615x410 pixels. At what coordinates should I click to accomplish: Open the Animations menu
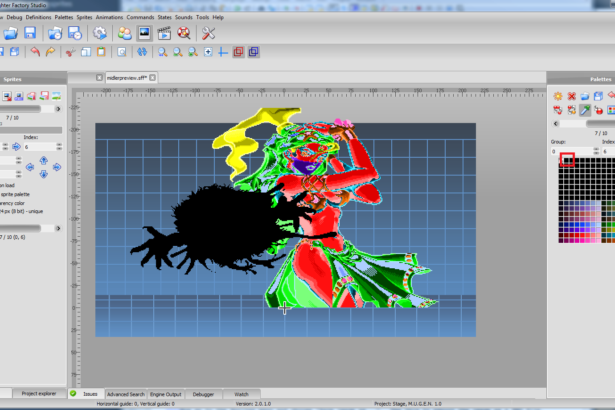click(110, 17)
